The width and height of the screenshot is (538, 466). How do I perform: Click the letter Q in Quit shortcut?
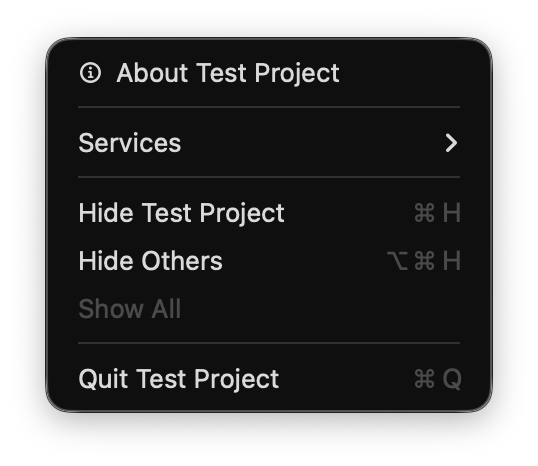tap(452, 379)
